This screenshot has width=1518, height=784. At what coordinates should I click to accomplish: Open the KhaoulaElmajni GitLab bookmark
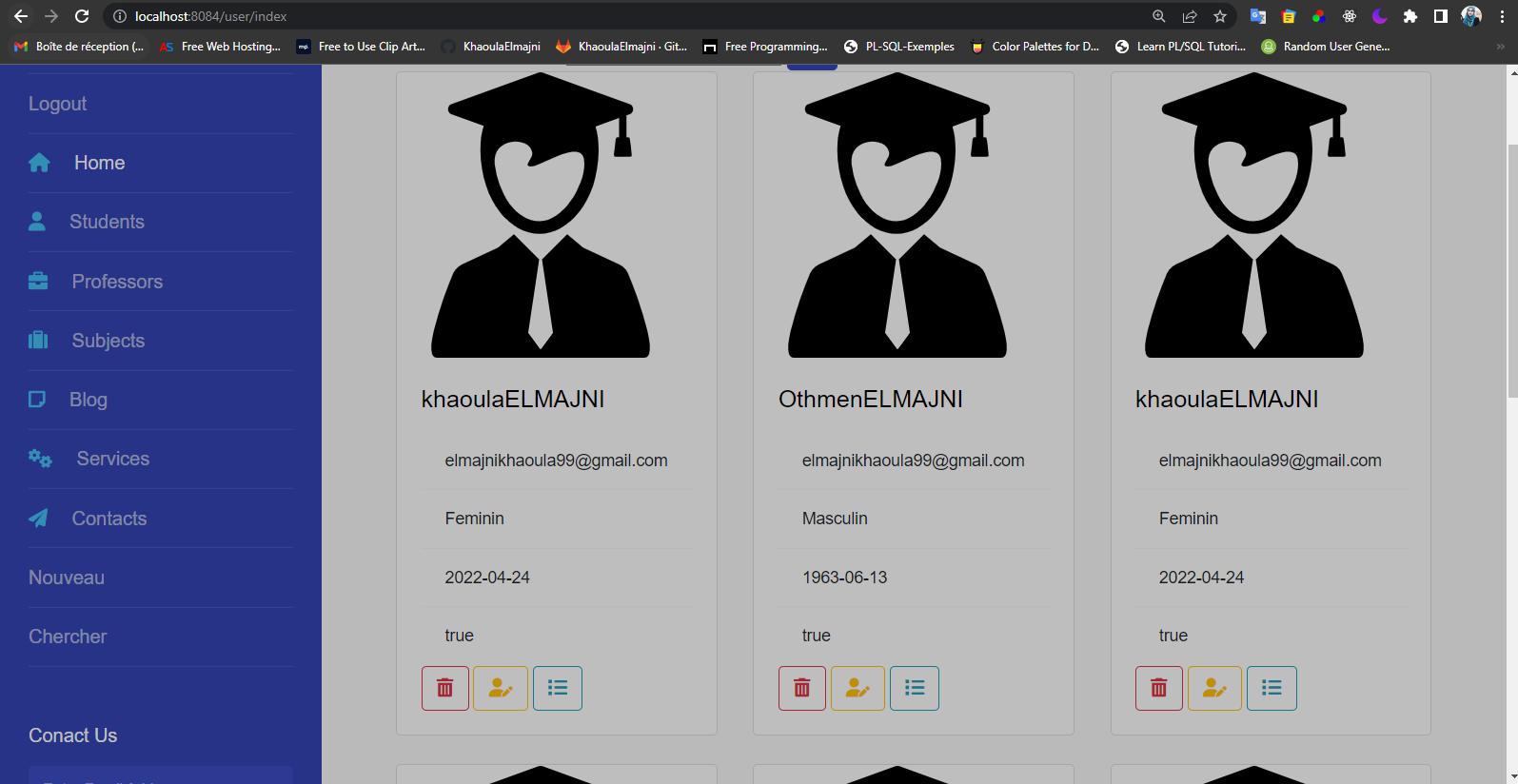tap(621, 47)
